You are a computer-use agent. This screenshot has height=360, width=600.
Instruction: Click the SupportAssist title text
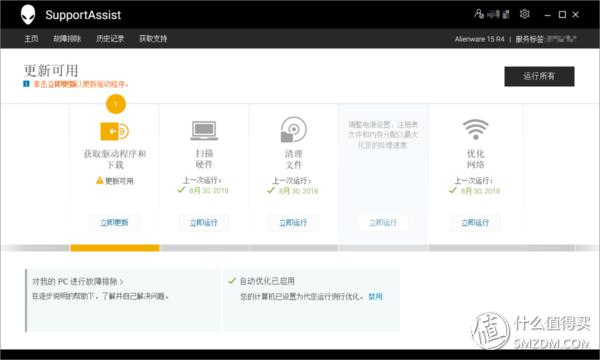tap(83, 15)
